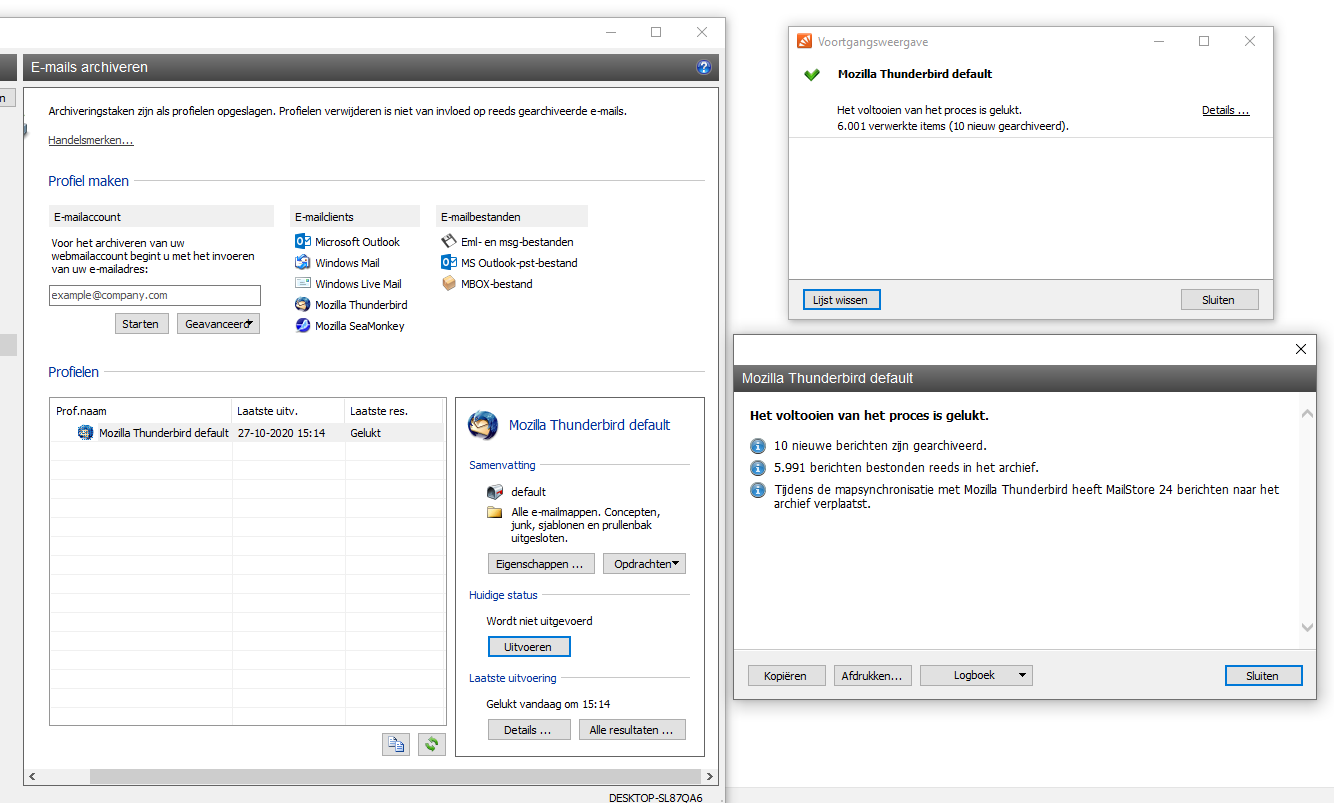Sort by the Laatste uitv. column header

pos(289,411)
